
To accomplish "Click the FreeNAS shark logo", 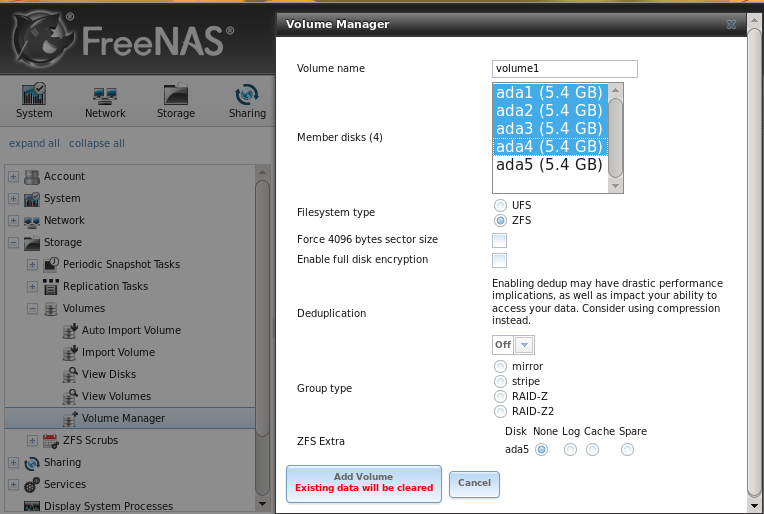I will click(x=43, y=39).
